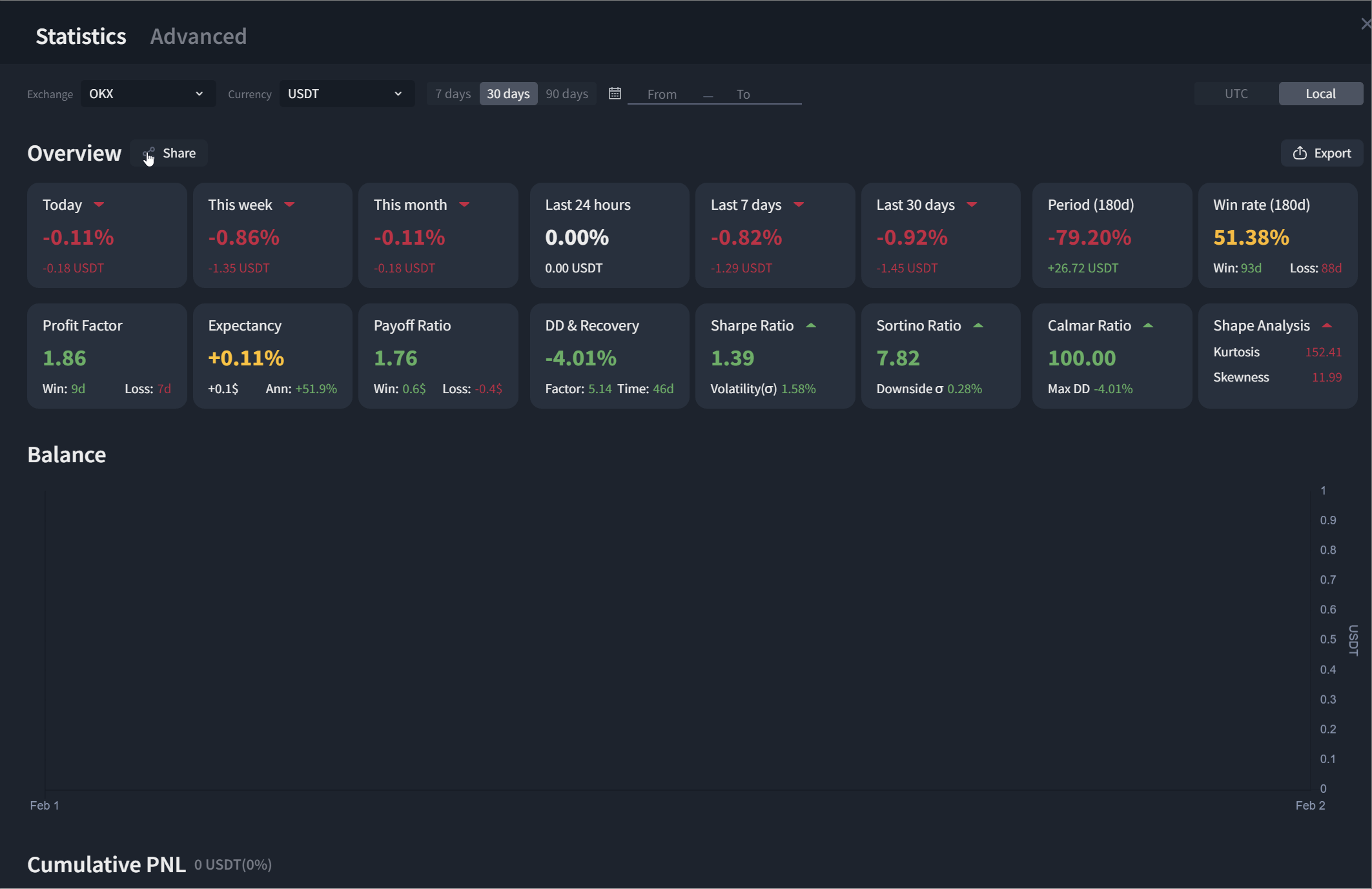Click the green arrow beside Calmar Ratio
This screenshot has width=1372, height=889.
click(x=1148, y=325)
